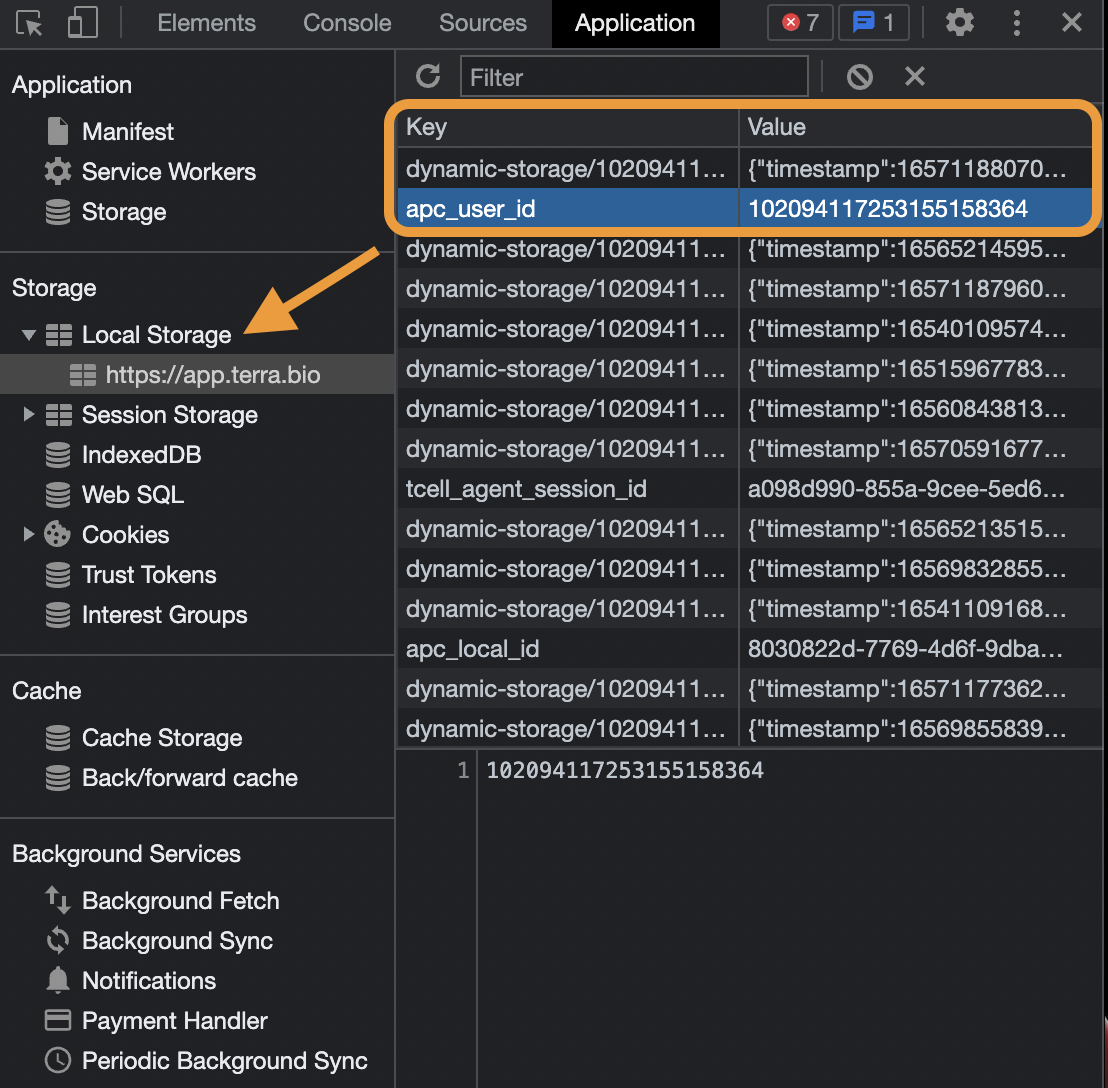
Task: Click value with timestamp 16570591677
Action: pyautogui.click(x=919, y=449)
